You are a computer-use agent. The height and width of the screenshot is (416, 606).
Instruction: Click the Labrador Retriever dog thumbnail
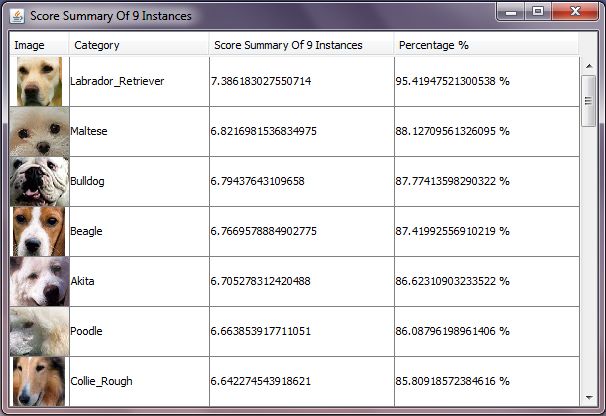pyautogui.click(x=39, y=81)
